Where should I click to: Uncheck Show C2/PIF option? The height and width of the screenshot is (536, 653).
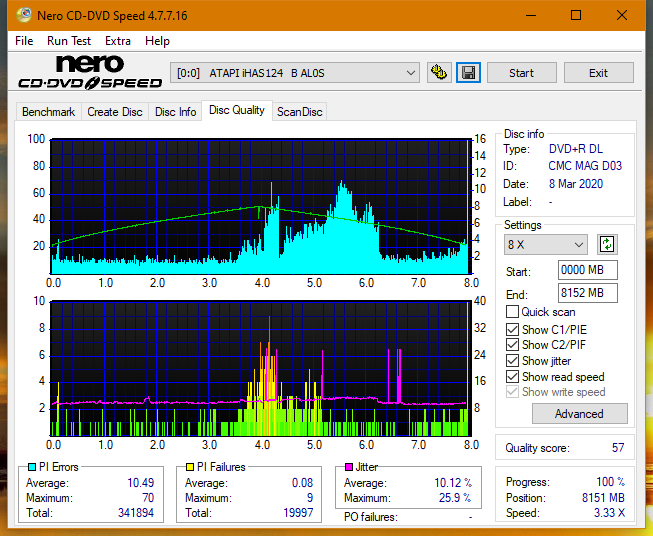[x=512, y=345]
